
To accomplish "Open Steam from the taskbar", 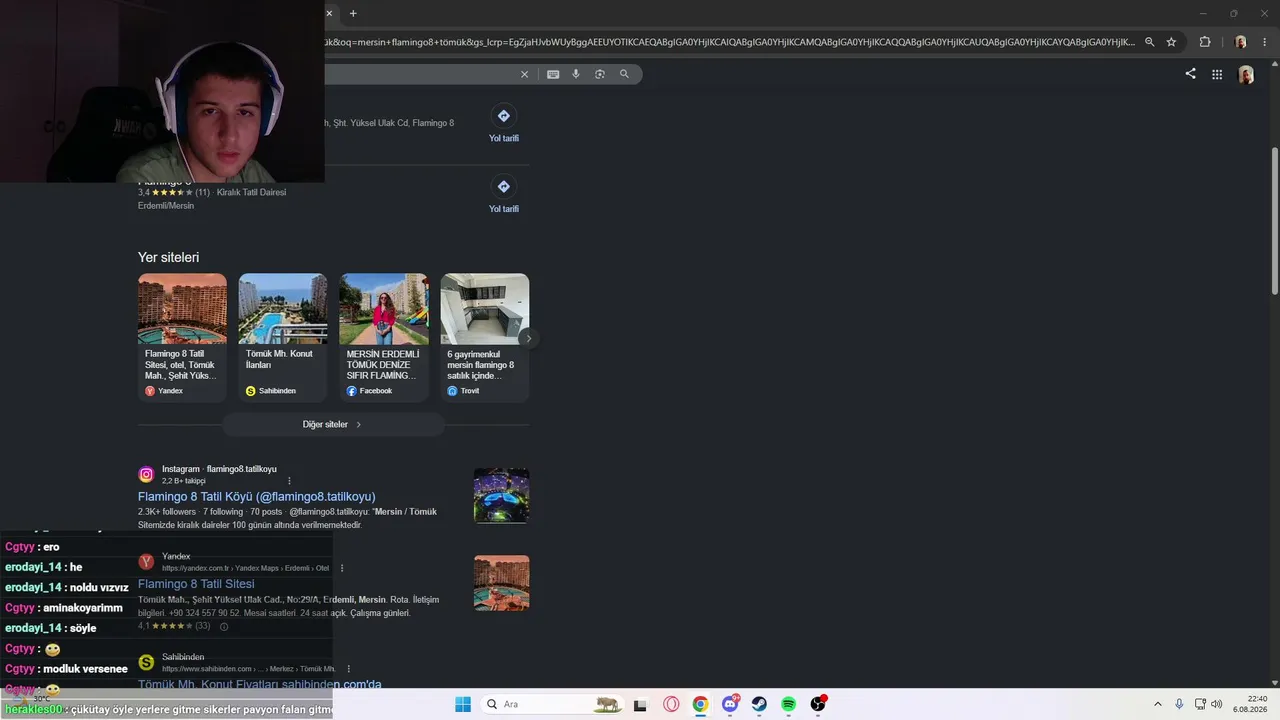I will (759, 704).
